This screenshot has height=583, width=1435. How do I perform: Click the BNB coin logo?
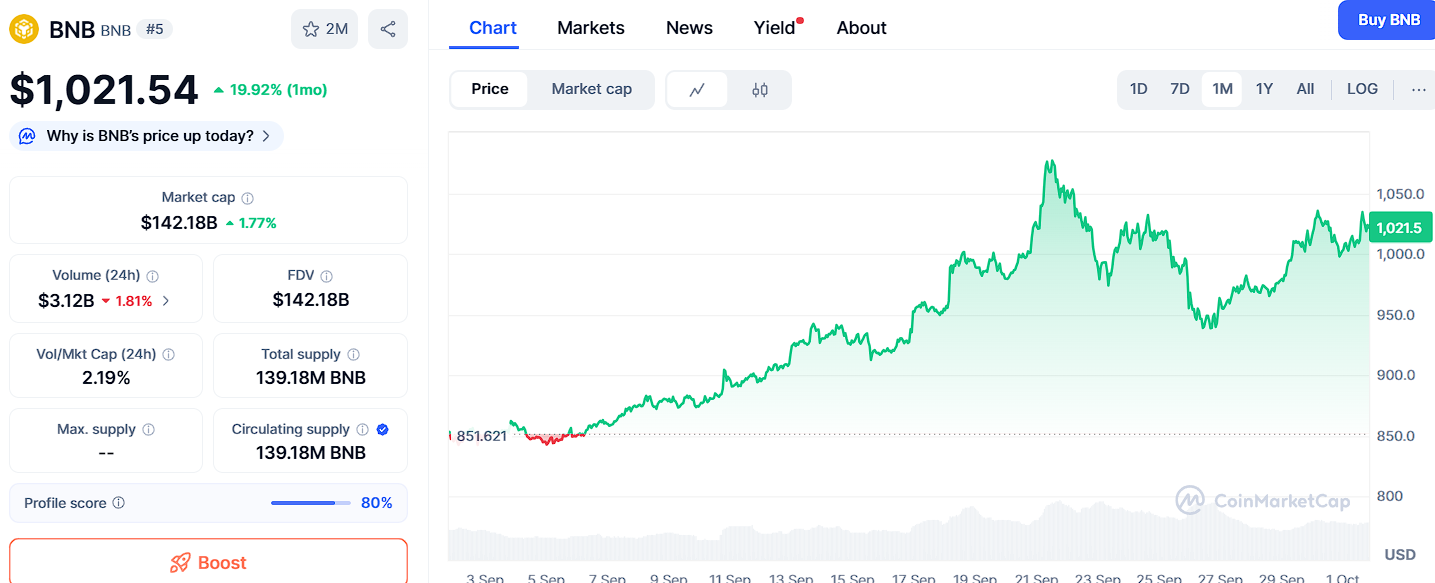(x=24, y=29)
